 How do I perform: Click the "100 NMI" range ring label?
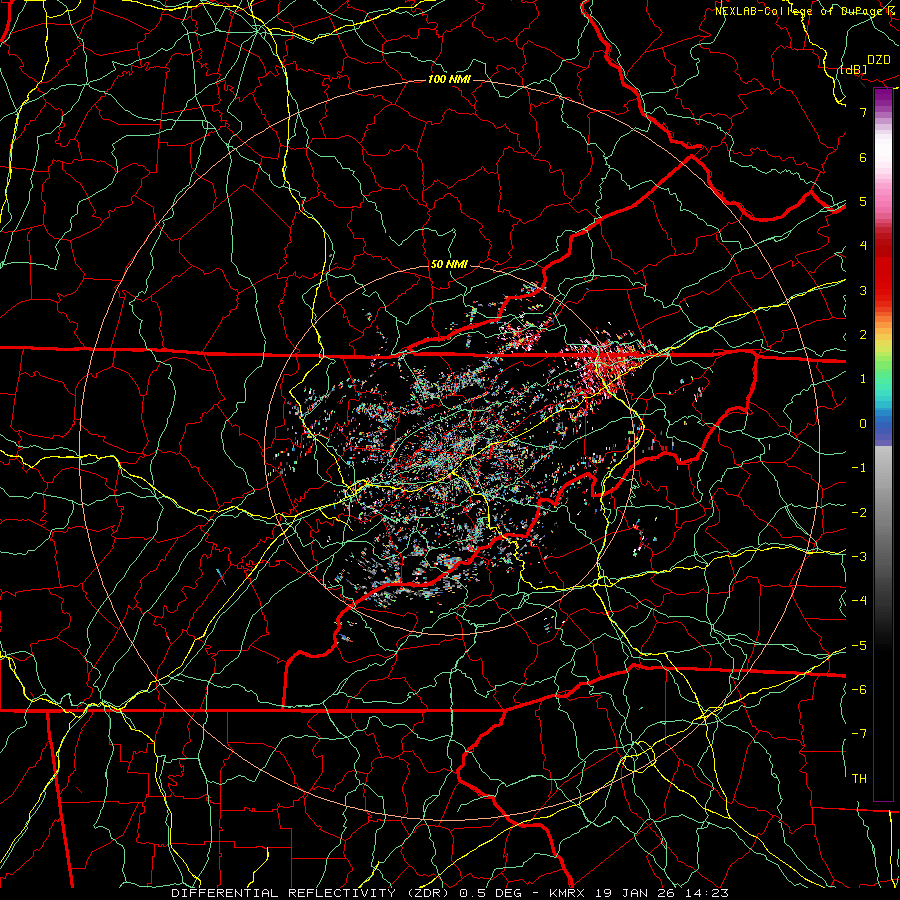click(x=449, y=79)
